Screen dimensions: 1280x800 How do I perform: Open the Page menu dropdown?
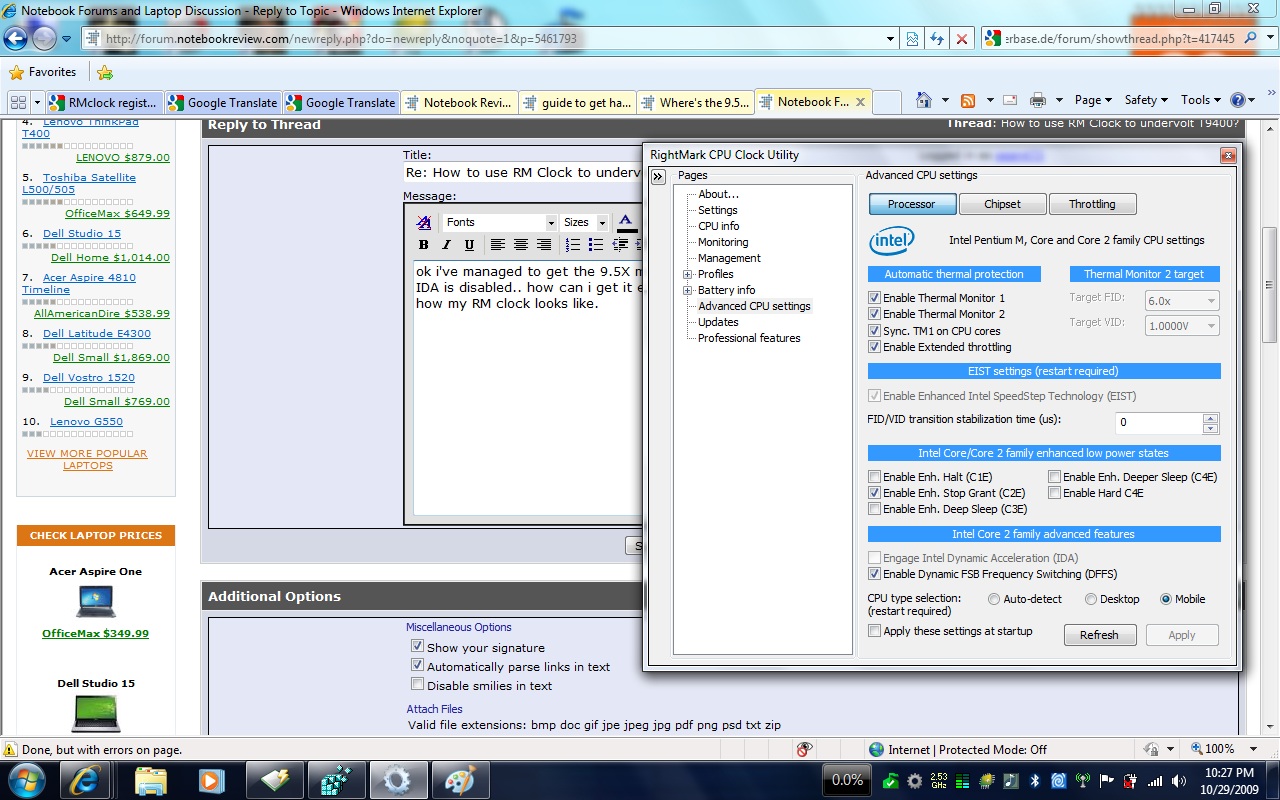(1094, 100)
